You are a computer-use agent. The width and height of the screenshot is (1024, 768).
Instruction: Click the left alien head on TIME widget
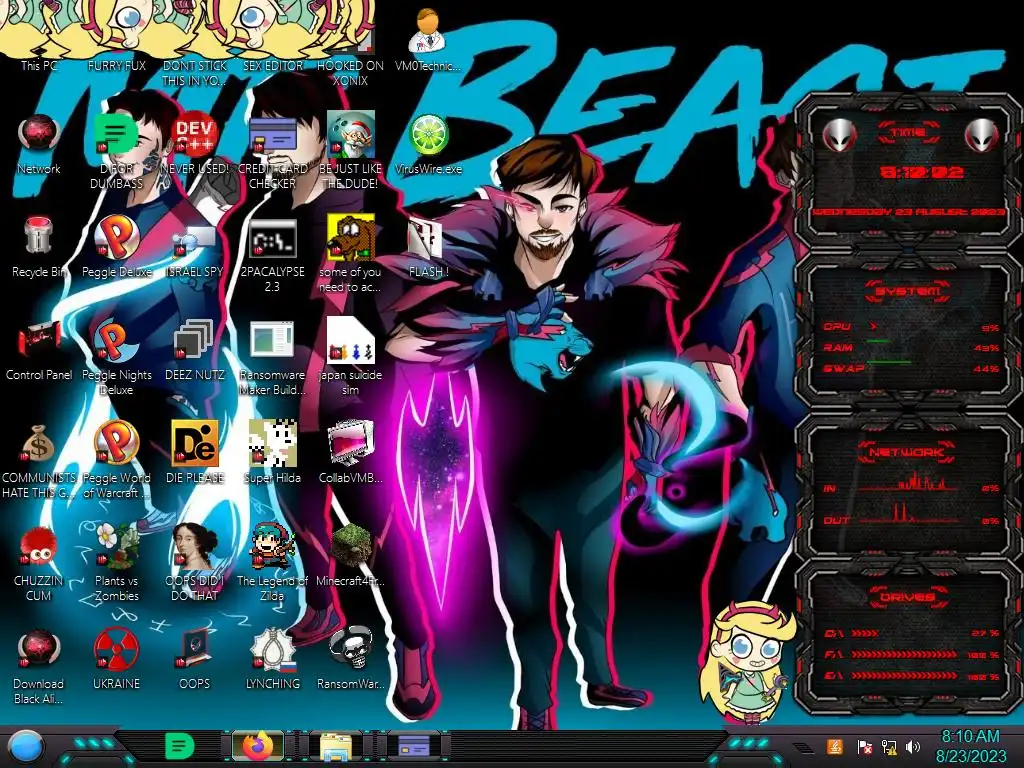point(839,135)
